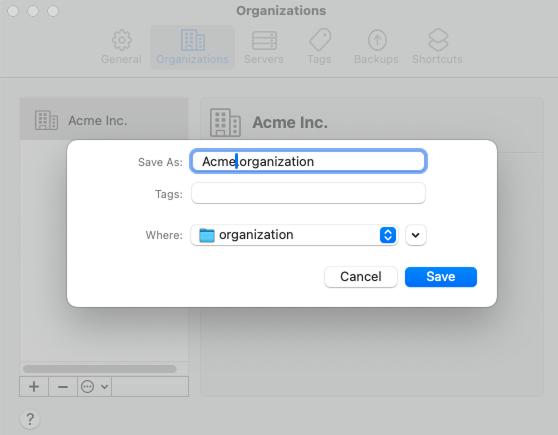Open the more actions ellipsis menu

point(94,386)
